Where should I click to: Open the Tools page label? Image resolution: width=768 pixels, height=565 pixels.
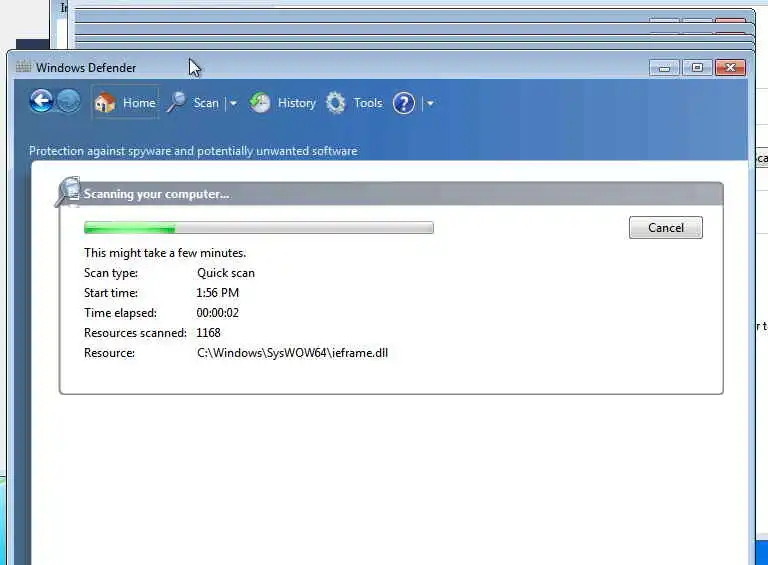click(368, 103)
